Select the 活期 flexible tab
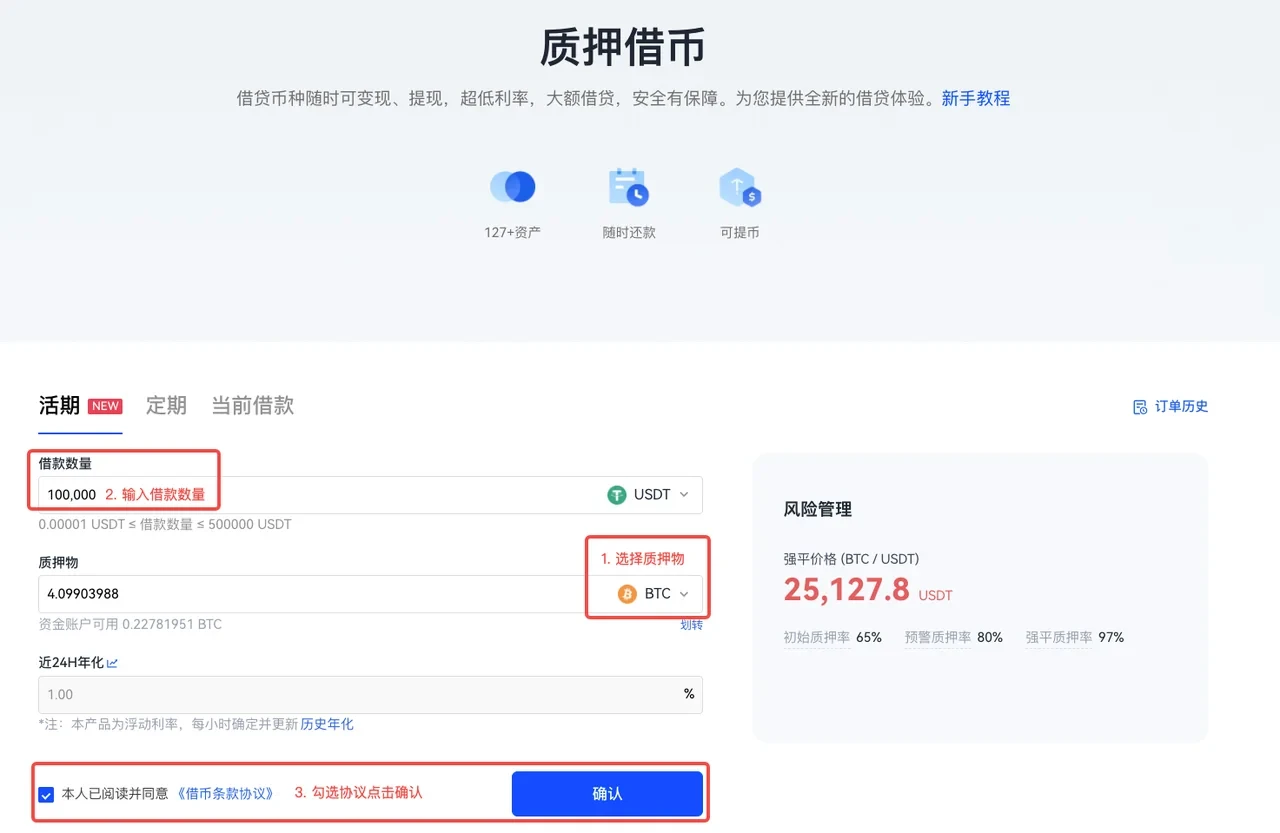Screen dimensions: 1280x833 pyautogui.click(x=59, y=405)
